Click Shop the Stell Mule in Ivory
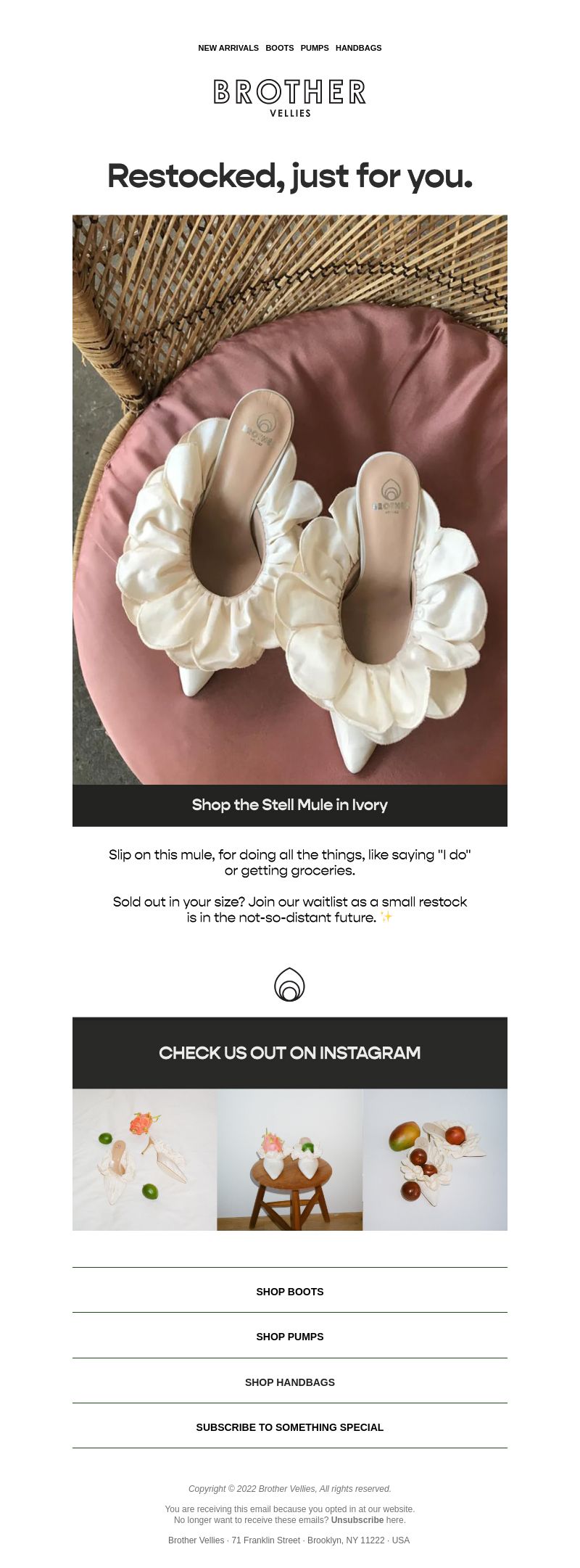The image size is (580, 1568). [x=290, y=805]
